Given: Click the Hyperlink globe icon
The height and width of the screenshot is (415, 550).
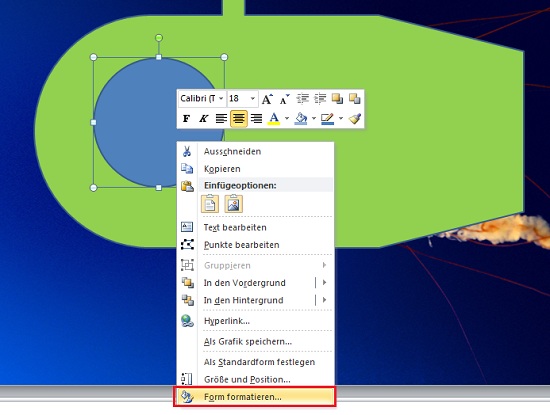Looking at the screenshot, I should [x=187, y=321].
